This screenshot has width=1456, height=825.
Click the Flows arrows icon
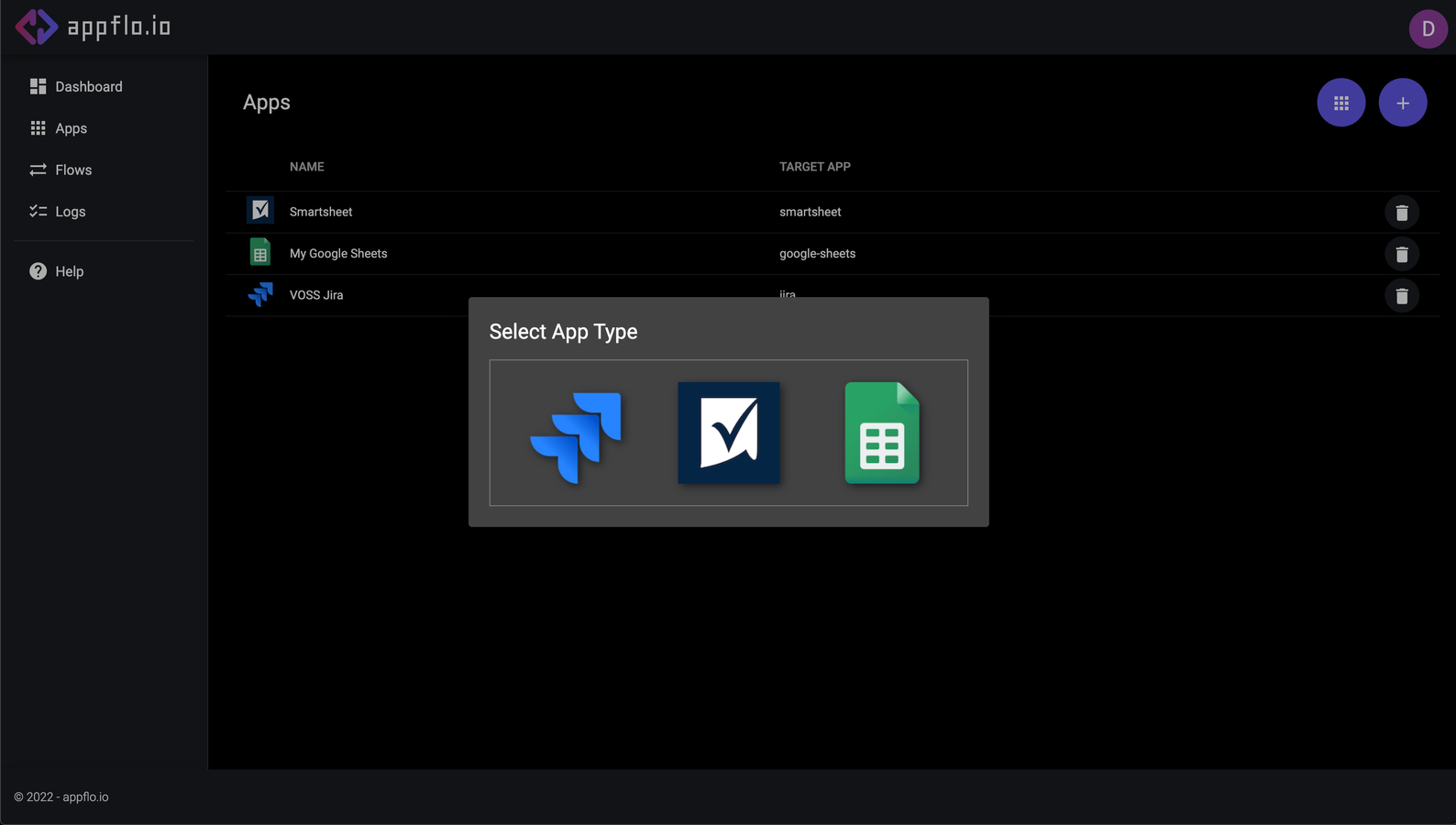38,170
